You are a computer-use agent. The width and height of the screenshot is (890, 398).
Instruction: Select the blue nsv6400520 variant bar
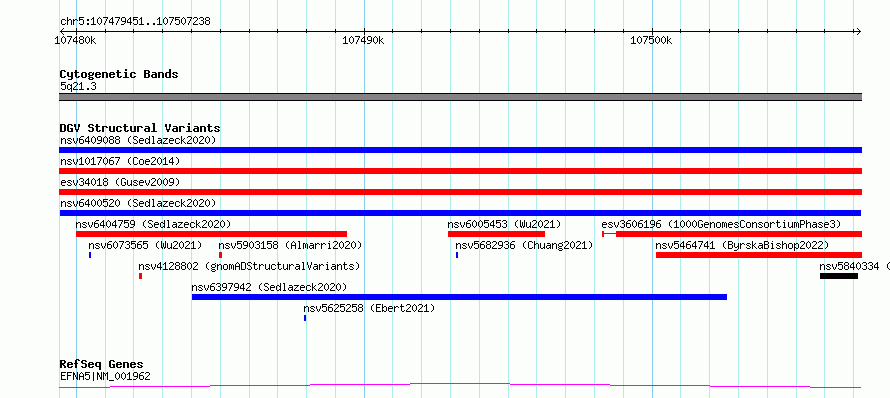460,213
